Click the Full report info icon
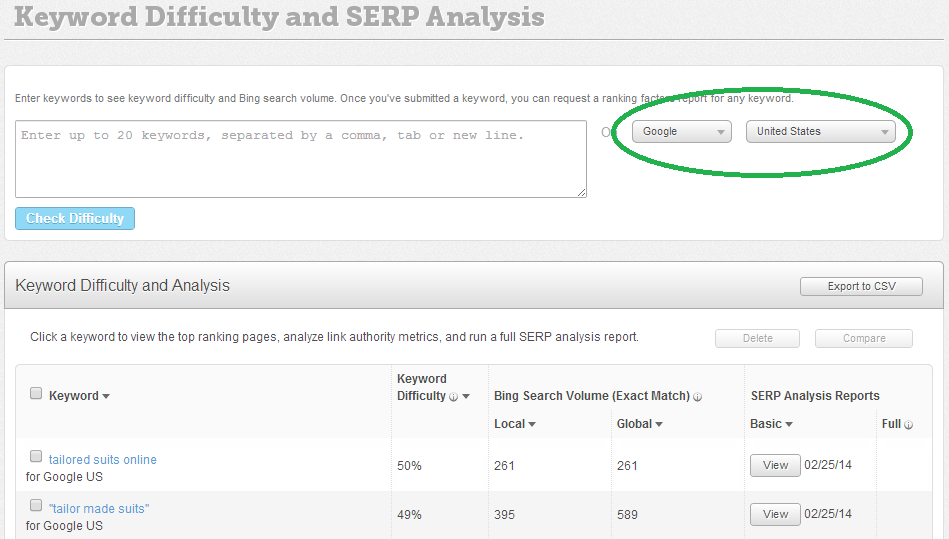 [909, 425]
